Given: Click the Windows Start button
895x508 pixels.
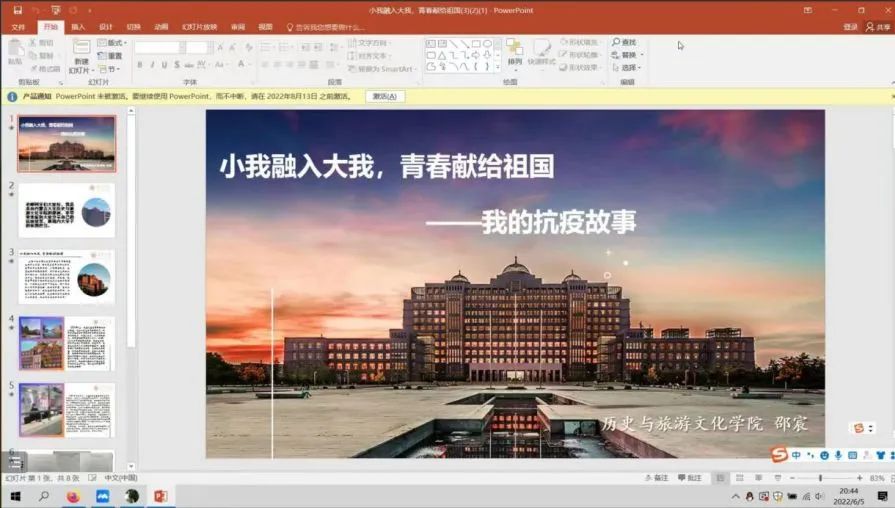Looking at the screenshot, I should 15,496.
